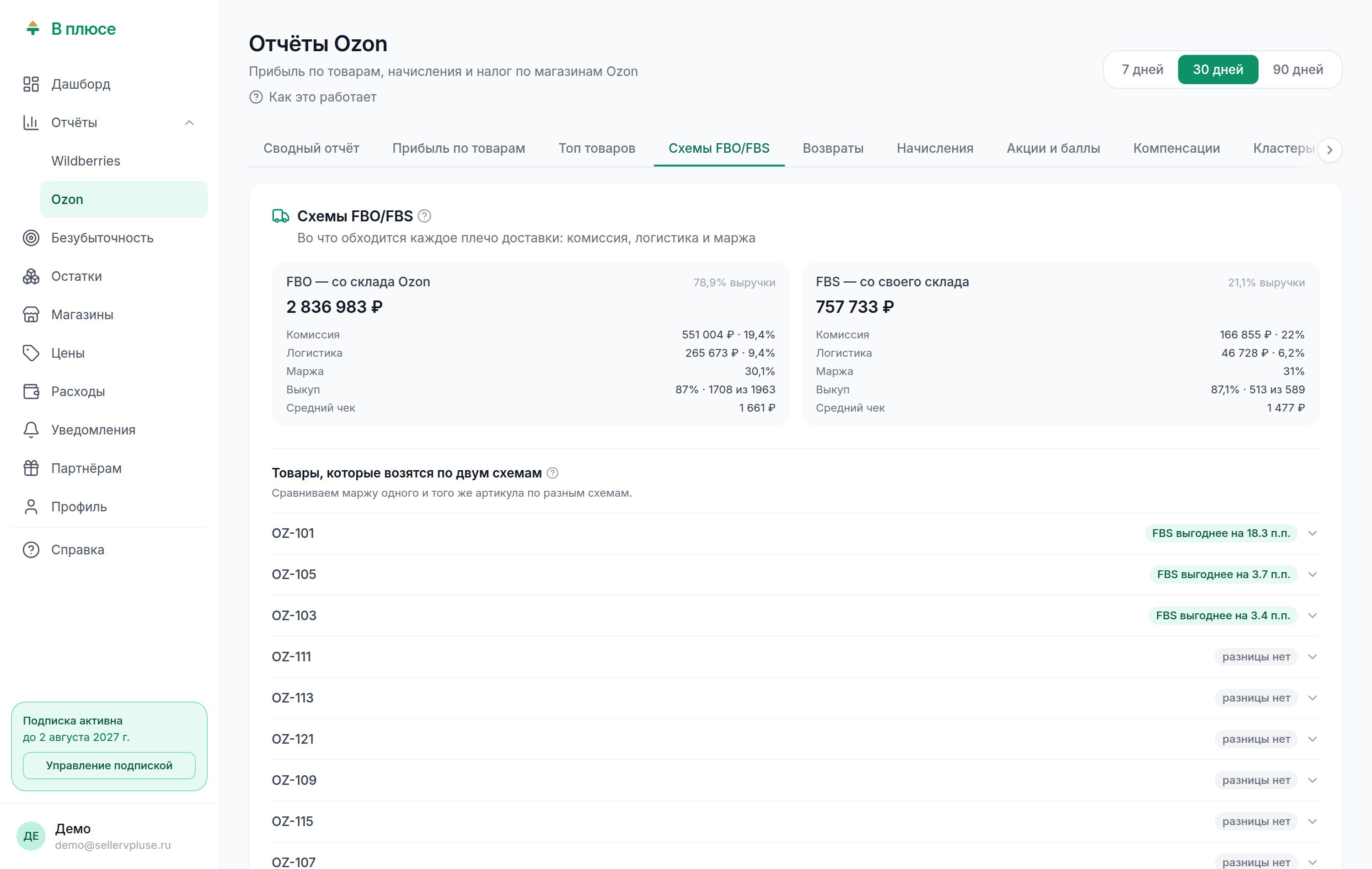
Task: Expand the OZ-103 row chevron
Action: click(1313, 616)
